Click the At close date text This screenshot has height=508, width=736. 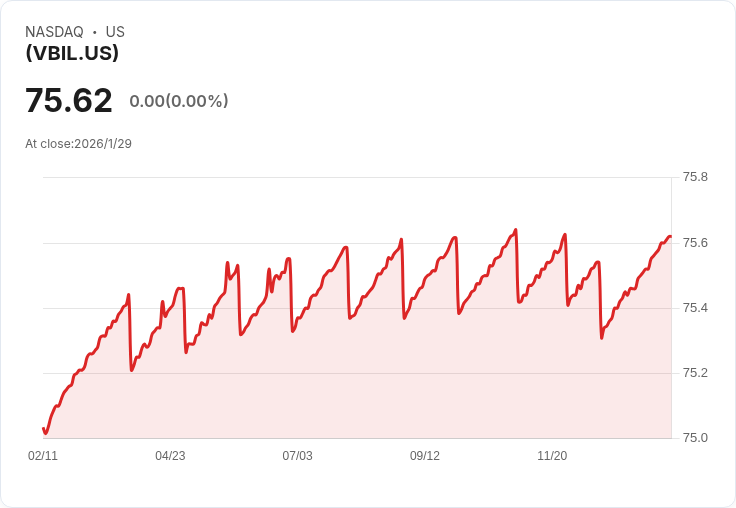[79, 144]
